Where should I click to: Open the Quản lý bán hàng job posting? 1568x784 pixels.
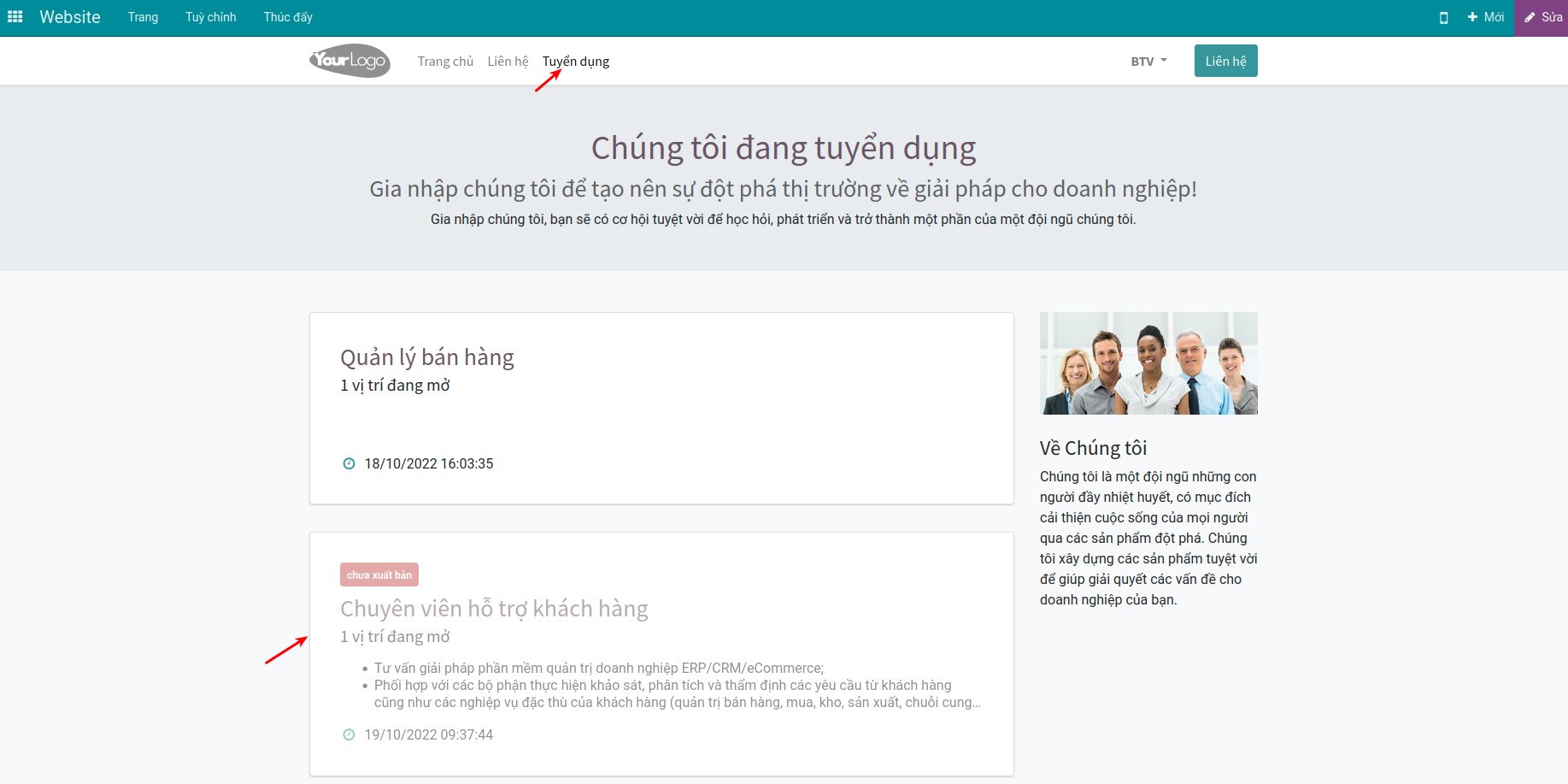[426, 357]
